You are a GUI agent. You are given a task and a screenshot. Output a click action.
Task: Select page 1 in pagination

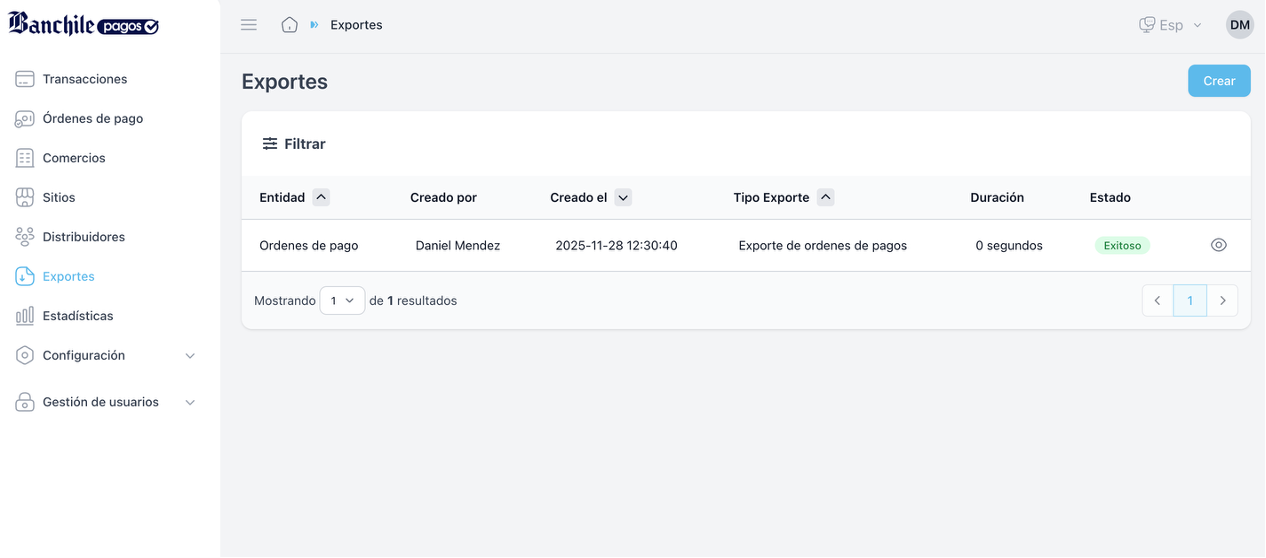coord(1190,301)
